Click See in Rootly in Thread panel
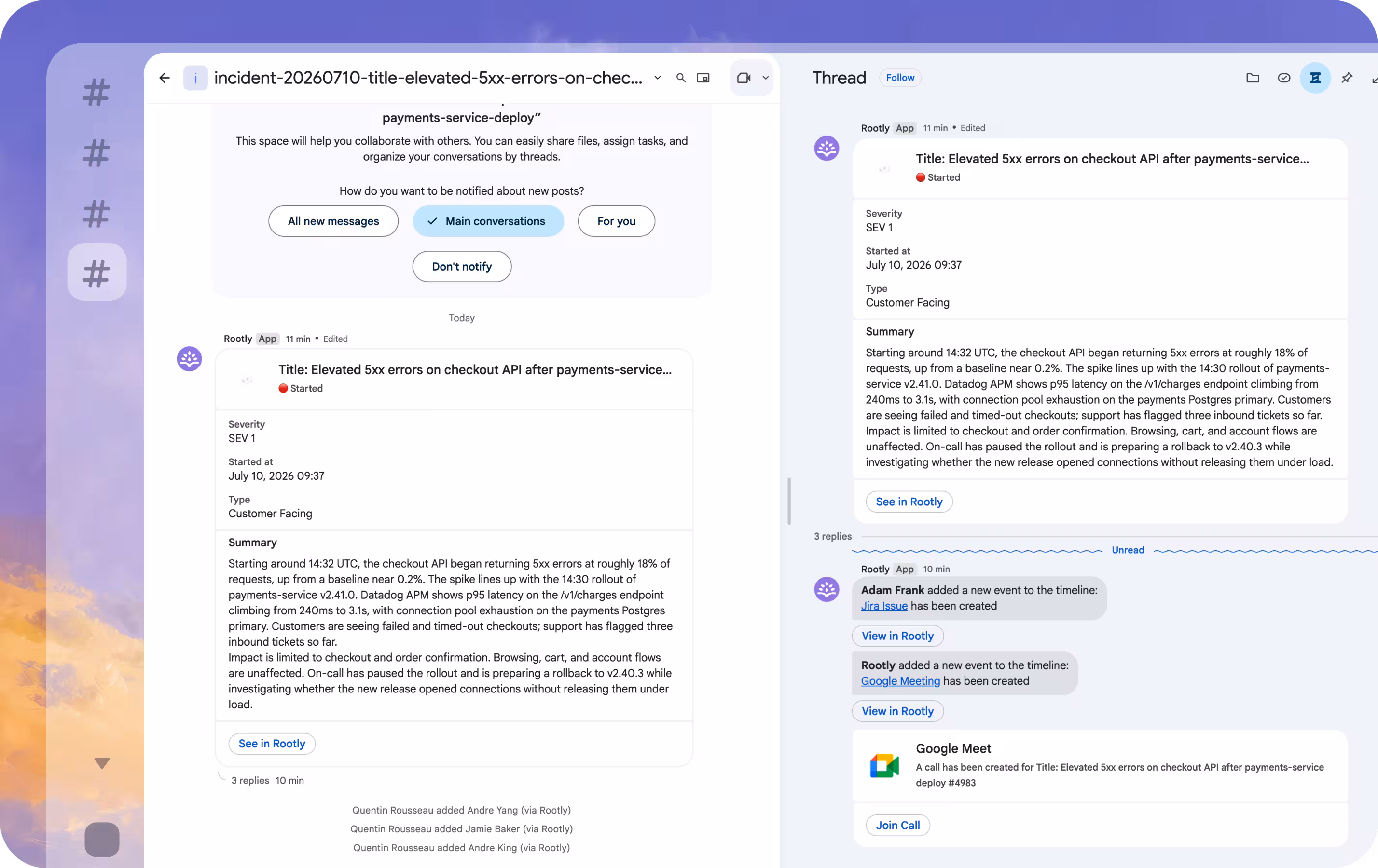The height and width of the screenshot is (868, 1378). (909, 502)
